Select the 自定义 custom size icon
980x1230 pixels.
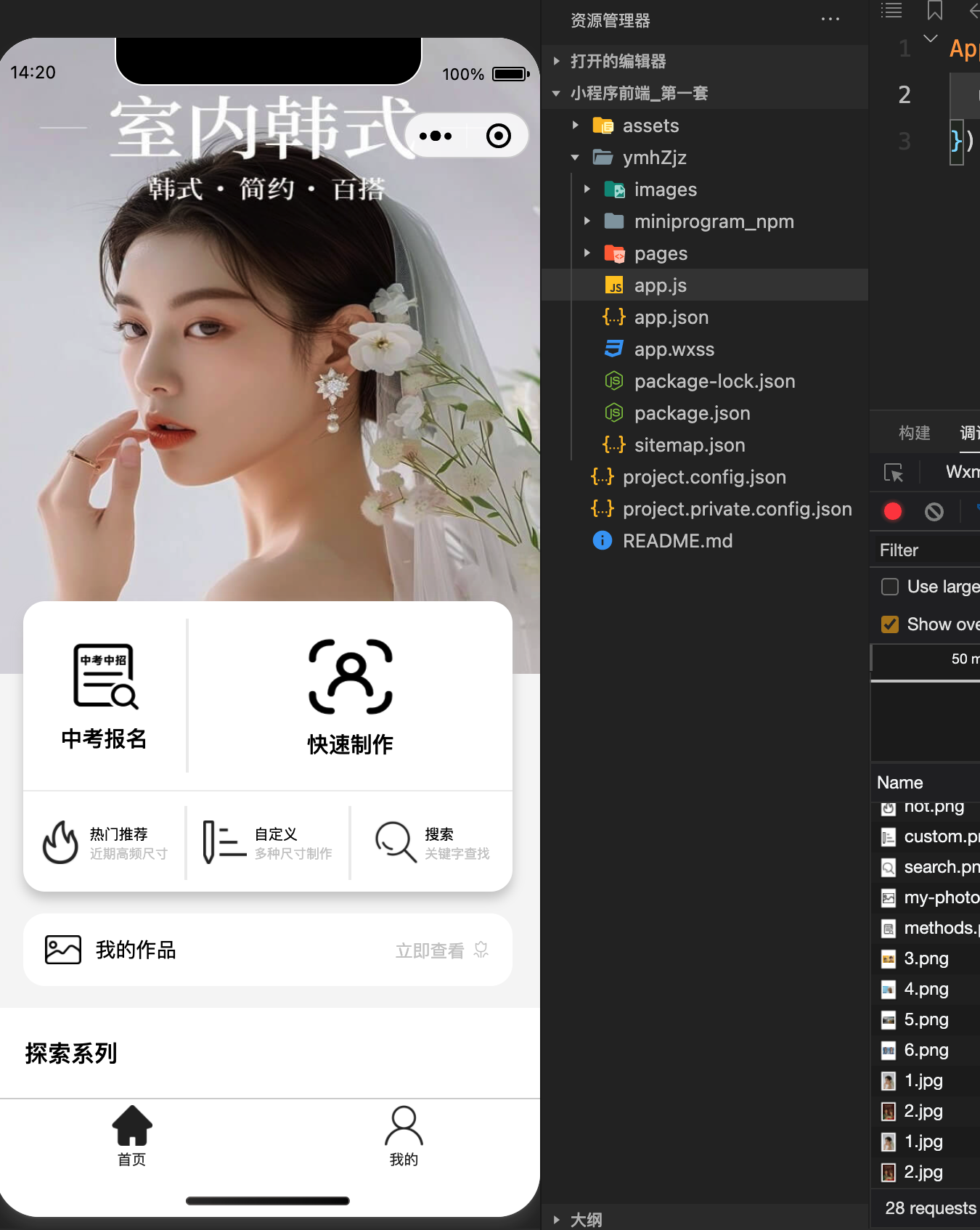(x=224, y=842)
